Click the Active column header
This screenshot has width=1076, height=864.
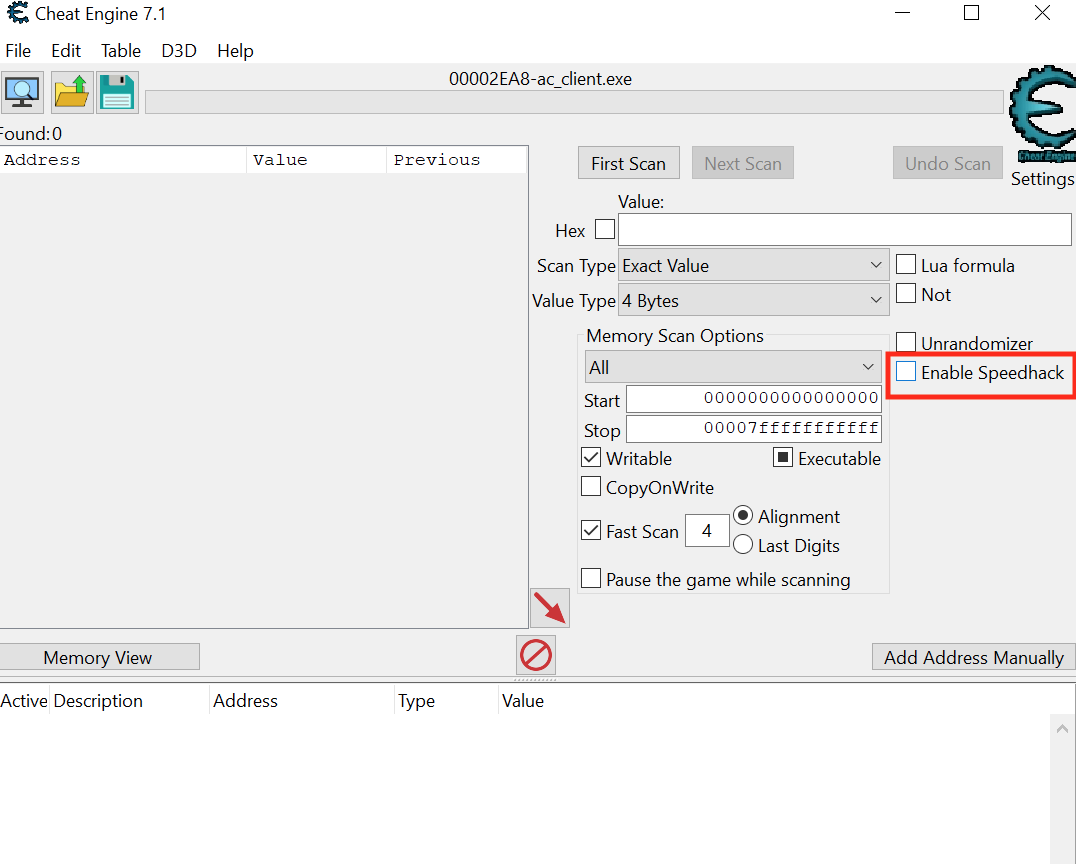coord(24,701)
